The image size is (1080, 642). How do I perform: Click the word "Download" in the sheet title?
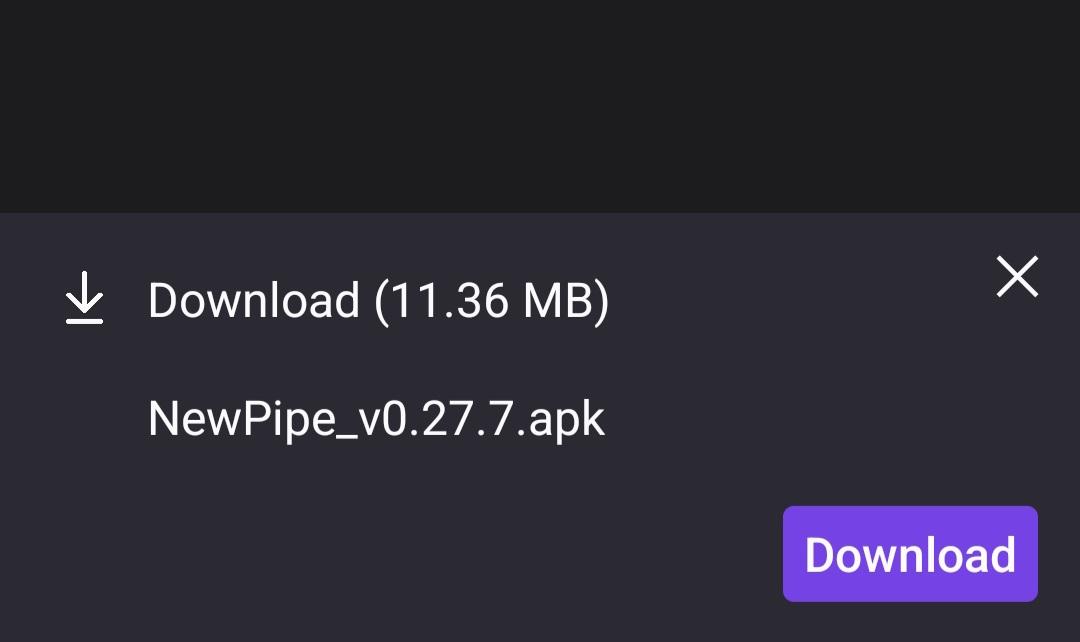point(254,300)
